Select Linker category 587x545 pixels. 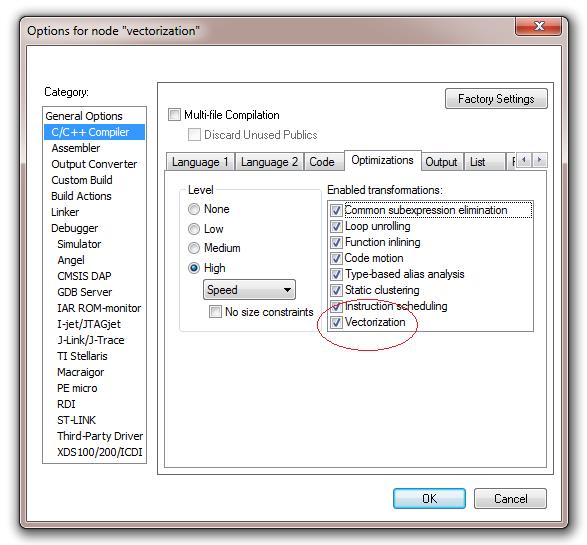65,212
